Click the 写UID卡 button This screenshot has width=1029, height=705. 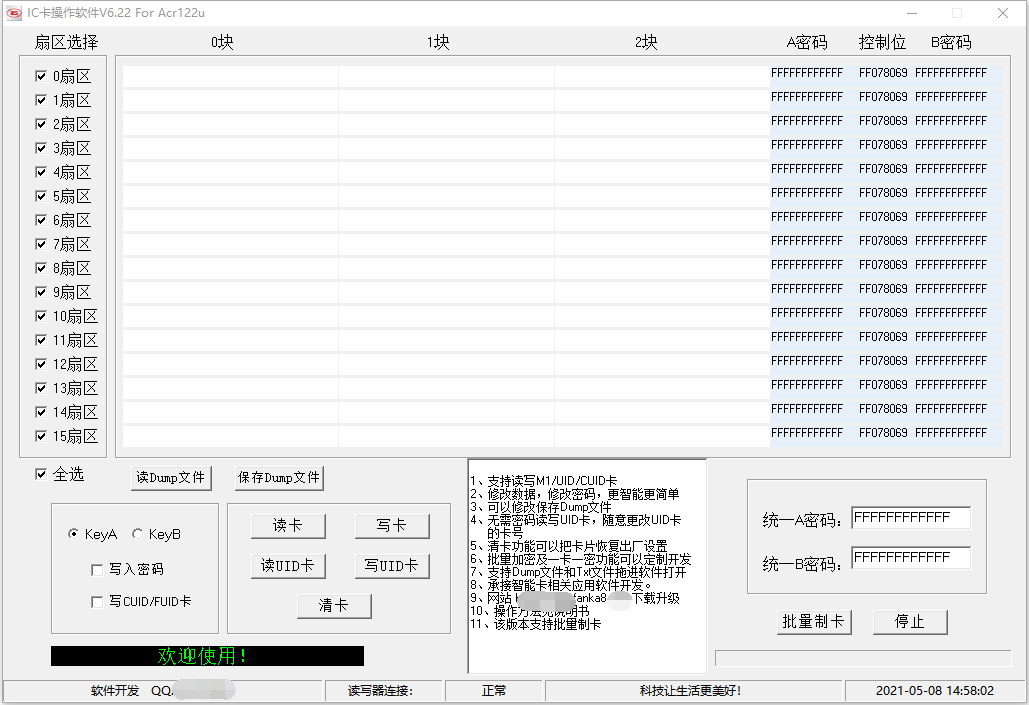point(392,566)
